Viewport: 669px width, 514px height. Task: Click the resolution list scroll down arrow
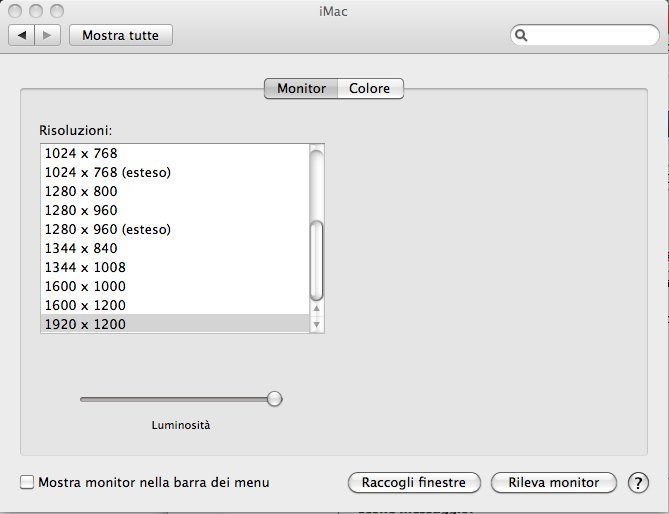[317, 324]
